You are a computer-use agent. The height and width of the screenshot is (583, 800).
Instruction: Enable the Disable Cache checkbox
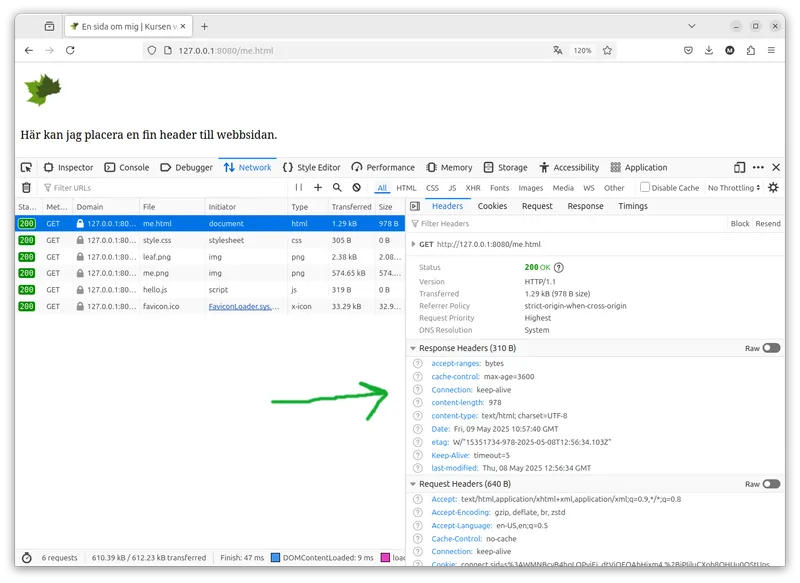pos(645,187)
